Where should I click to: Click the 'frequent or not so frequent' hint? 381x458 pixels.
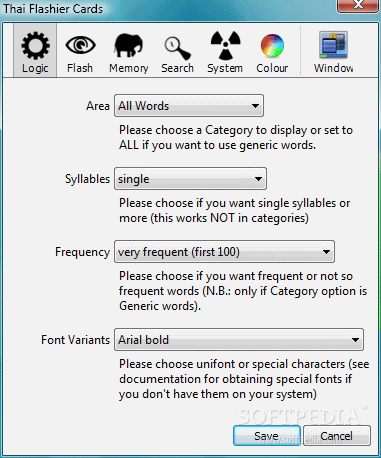click(243, 291)
